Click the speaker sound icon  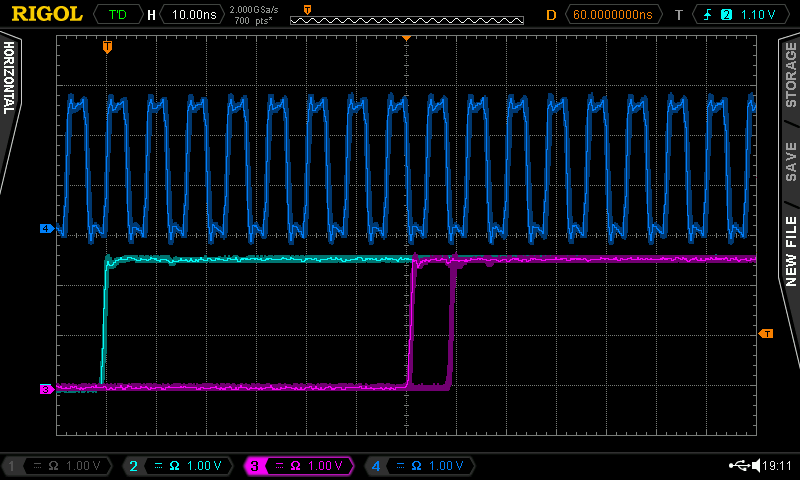tap(757, 466)
